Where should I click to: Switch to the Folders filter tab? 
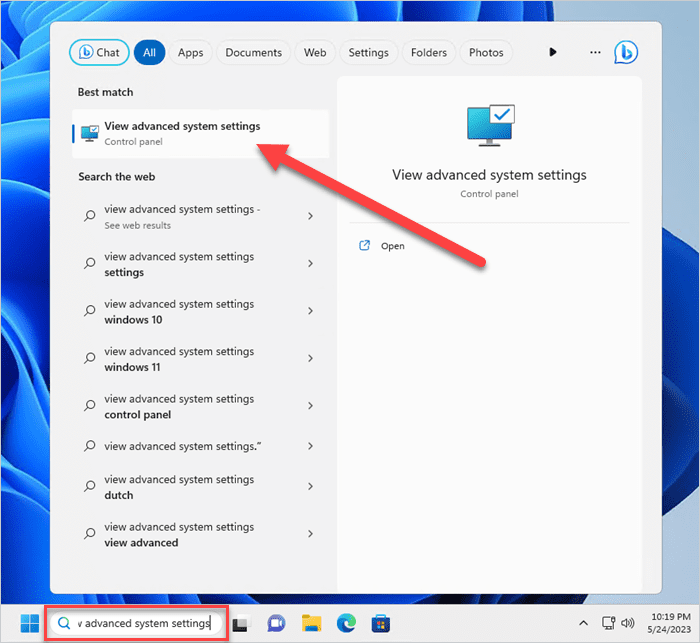[429, 53]
